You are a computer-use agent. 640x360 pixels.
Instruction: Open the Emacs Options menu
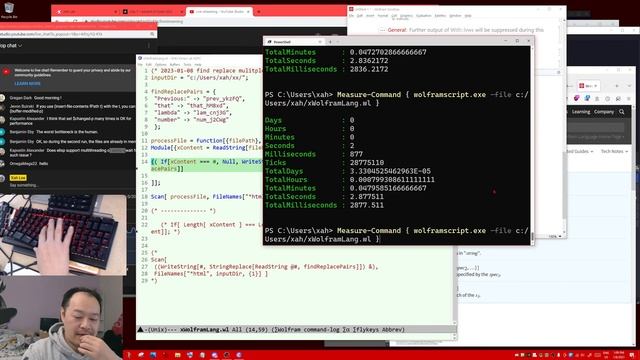(160, 64)
